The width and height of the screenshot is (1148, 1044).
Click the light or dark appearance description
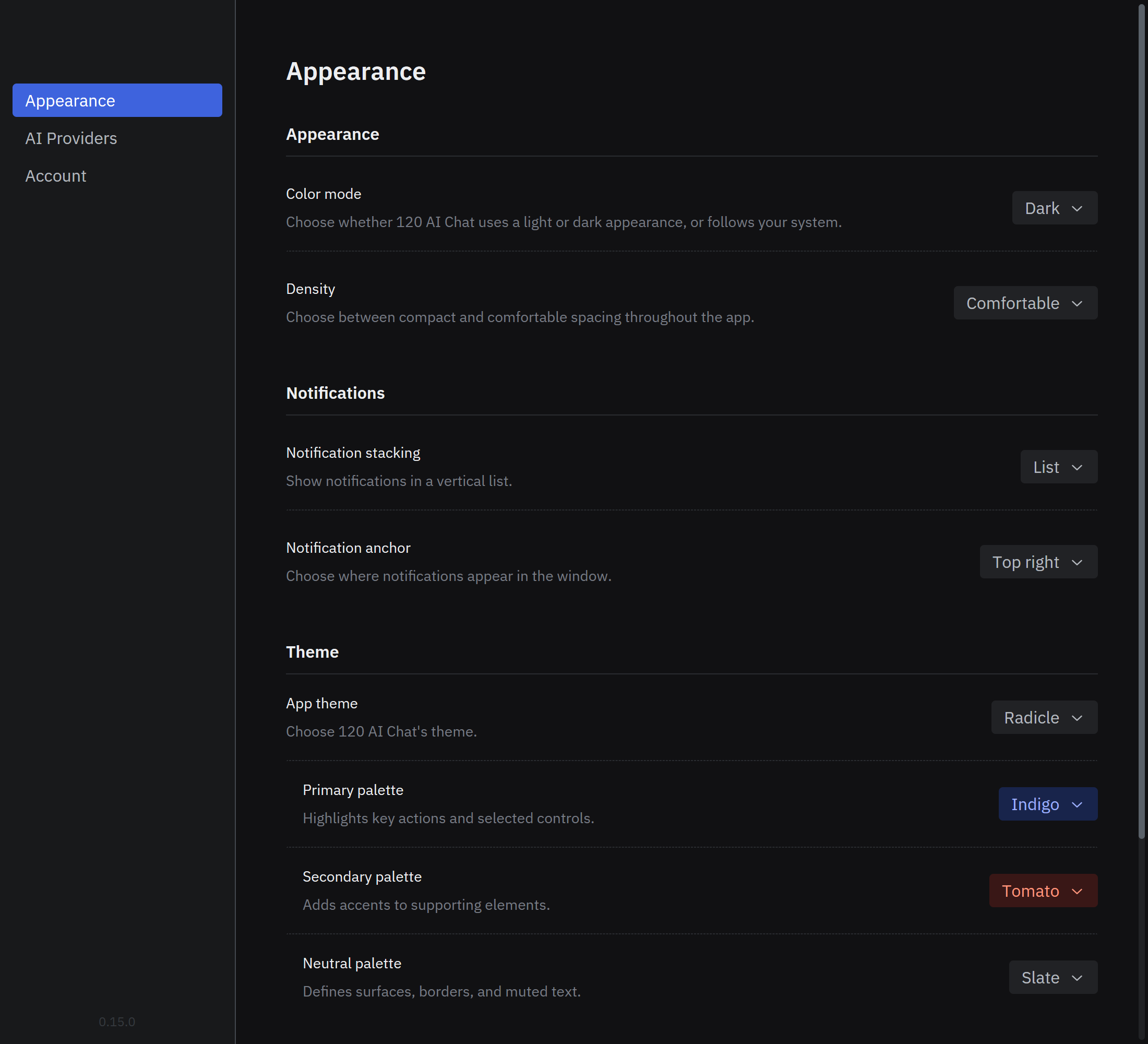pyautogui.click(x=564, y=222)
